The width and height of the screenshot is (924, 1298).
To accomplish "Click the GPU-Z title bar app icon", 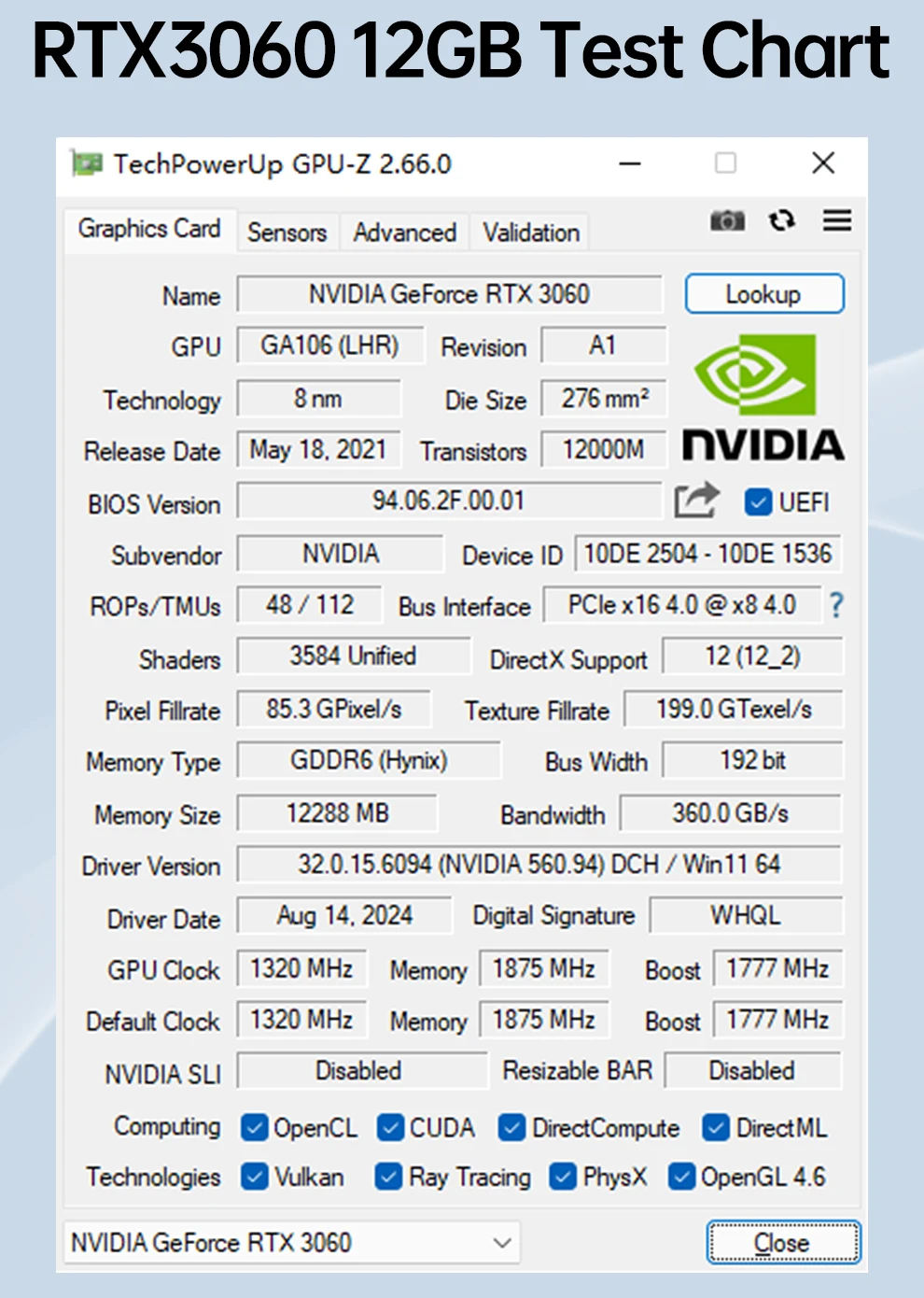I will 87,164.
